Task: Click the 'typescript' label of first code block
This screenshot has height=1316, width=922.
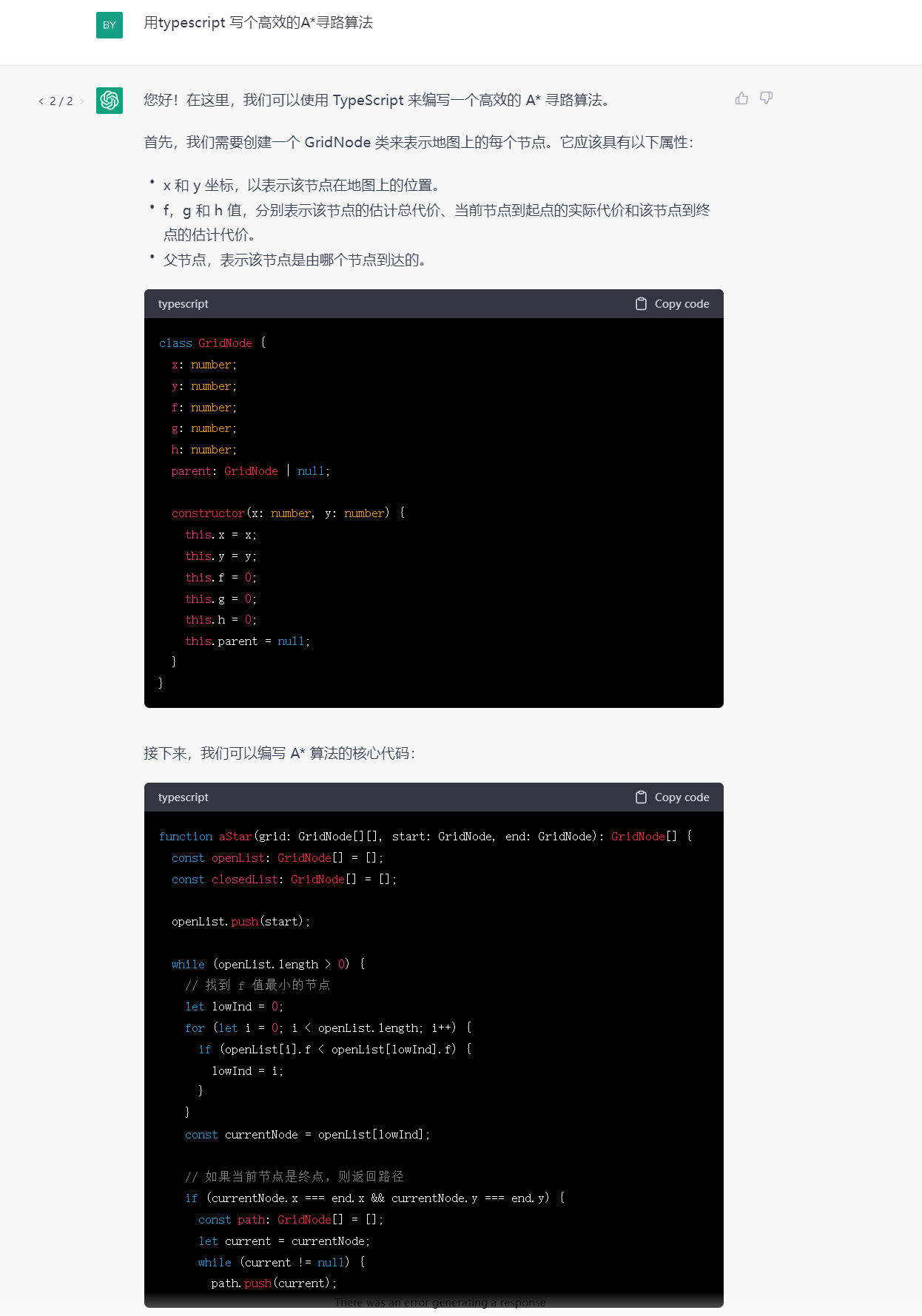Action: coord(184,304)
